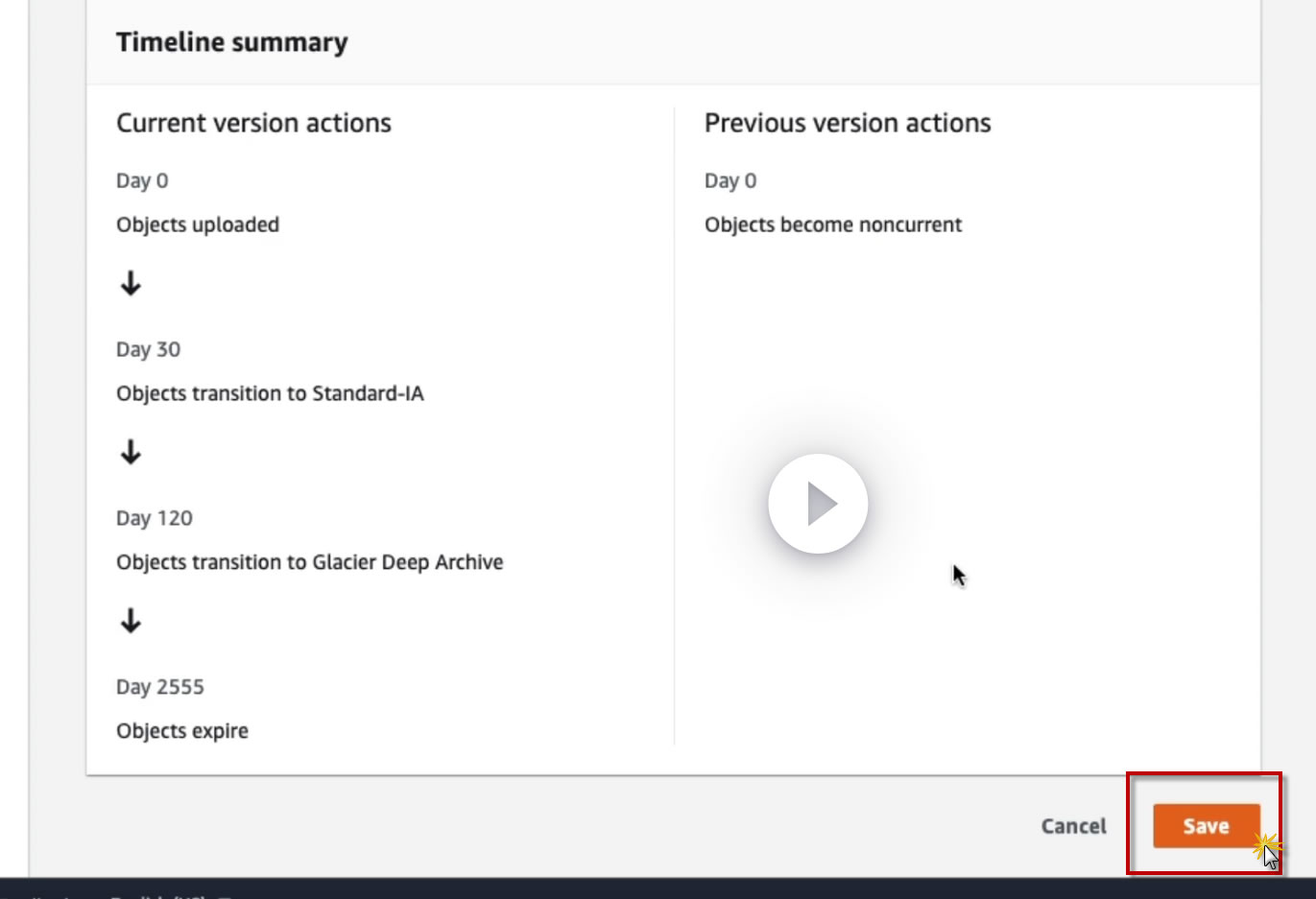Click the orange Save button
Image resolution: width=1316 pixels, height=899 pixels.
click(1206, 826)
